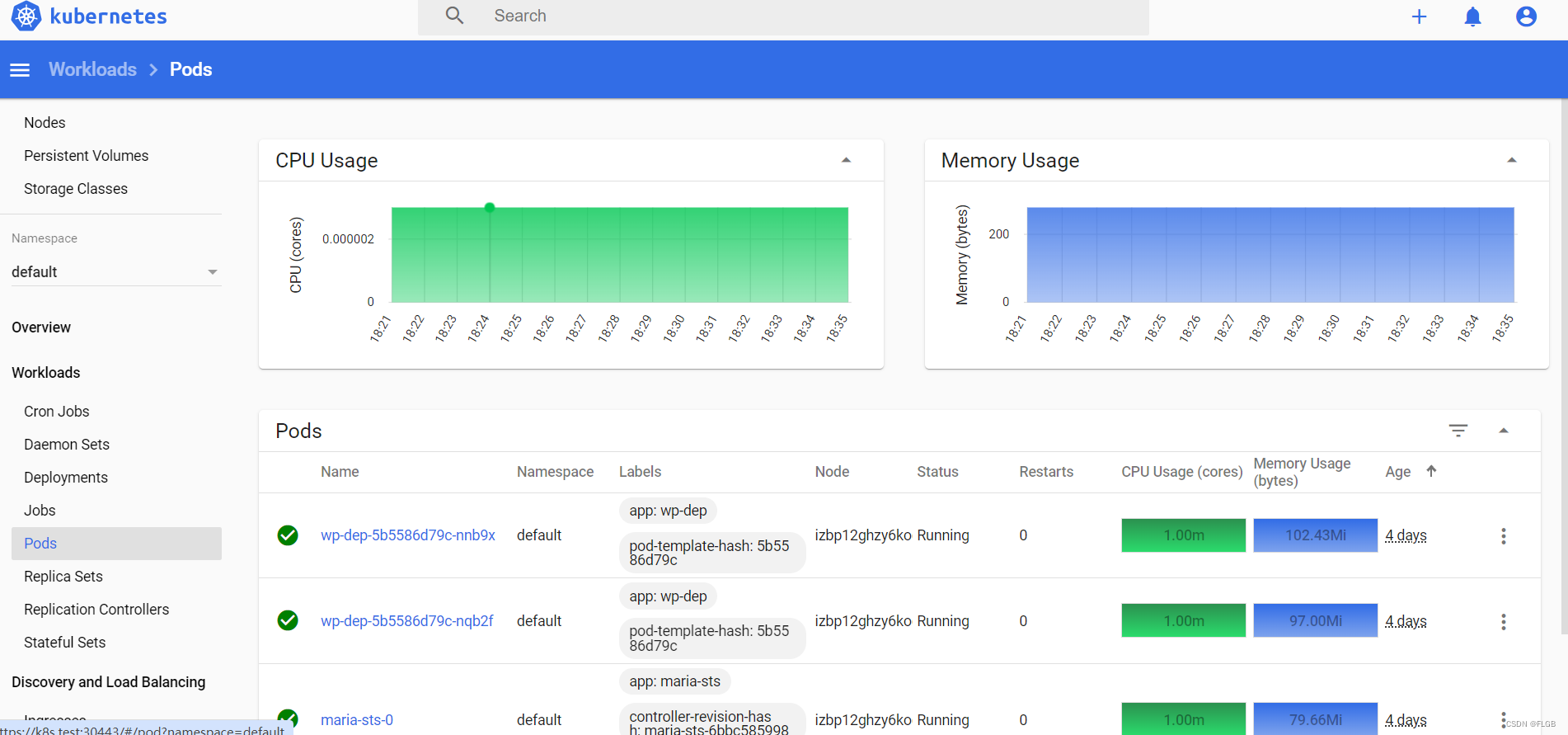The width and height of the screenshot is (1568, 735).
Task: Open the Namespace default dropdown
Action: [x=116, y=272]
